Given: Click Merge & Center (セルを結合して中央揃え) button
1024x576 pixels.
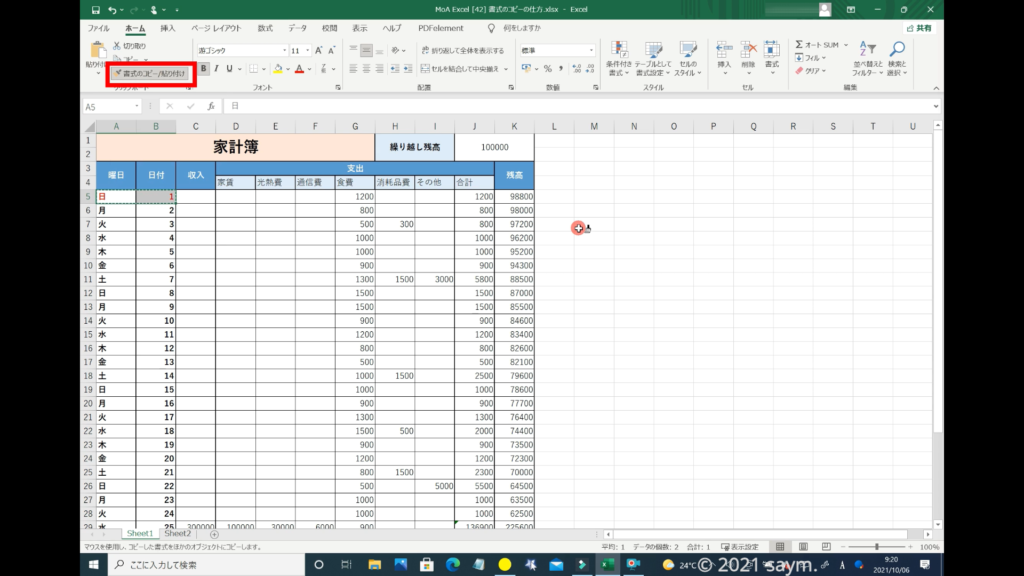Looking at the screenshot, I should click(463, 69).
